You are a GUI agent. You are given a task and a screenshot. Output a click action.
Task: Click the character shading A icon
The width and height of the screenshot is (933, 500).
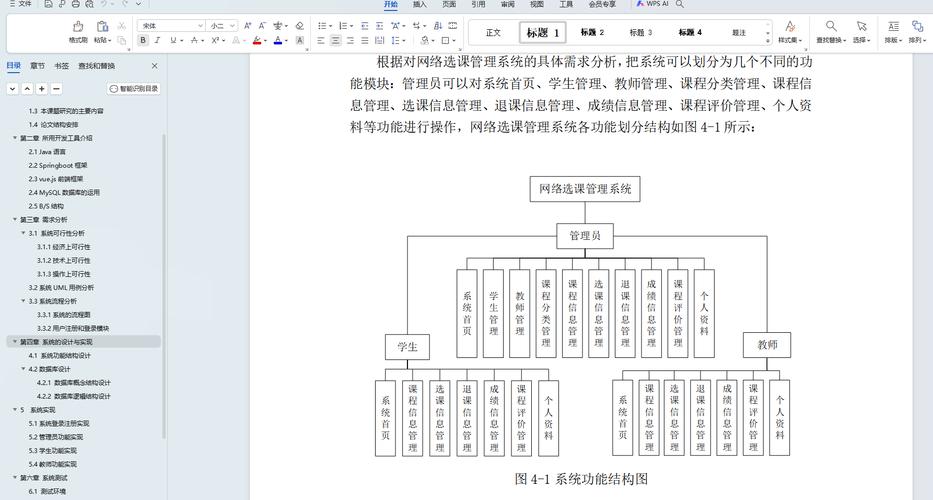(x=300, y=40)
